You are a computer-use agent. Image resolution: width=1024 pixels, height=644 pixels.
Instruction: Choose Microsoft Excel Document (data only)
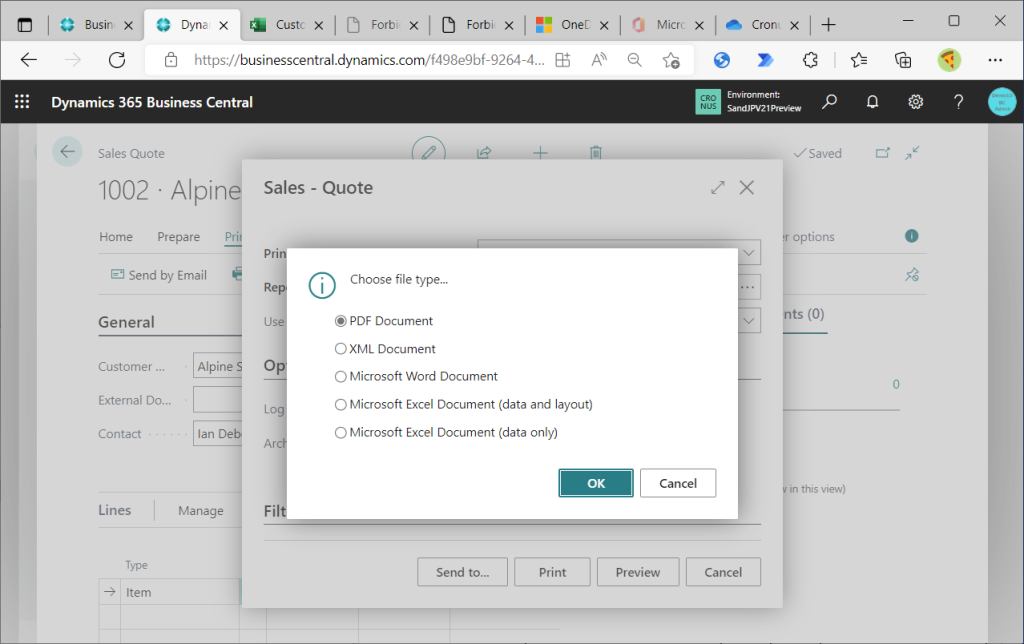point(340,432)
